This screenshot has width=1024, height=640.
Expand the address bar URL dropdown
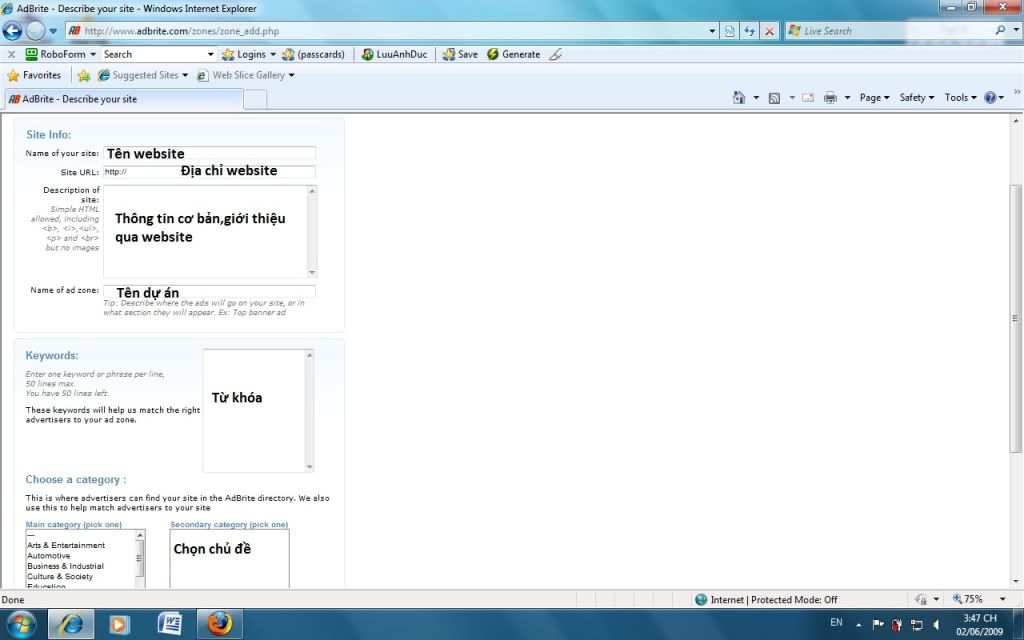tap(712, 31)
